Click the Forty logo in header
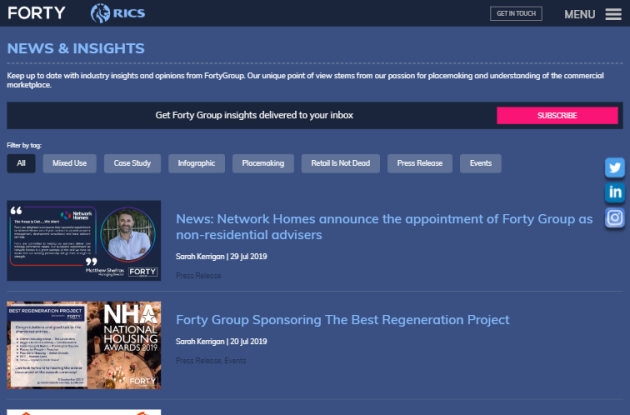The image size is (630, 415). [x=36, y=13]
